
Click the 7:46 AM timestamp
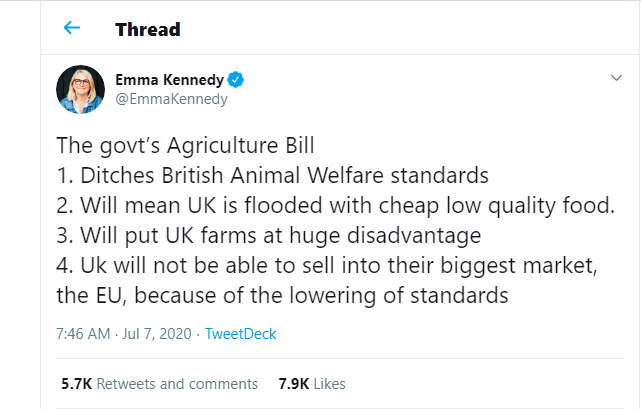tap(83, 334)
